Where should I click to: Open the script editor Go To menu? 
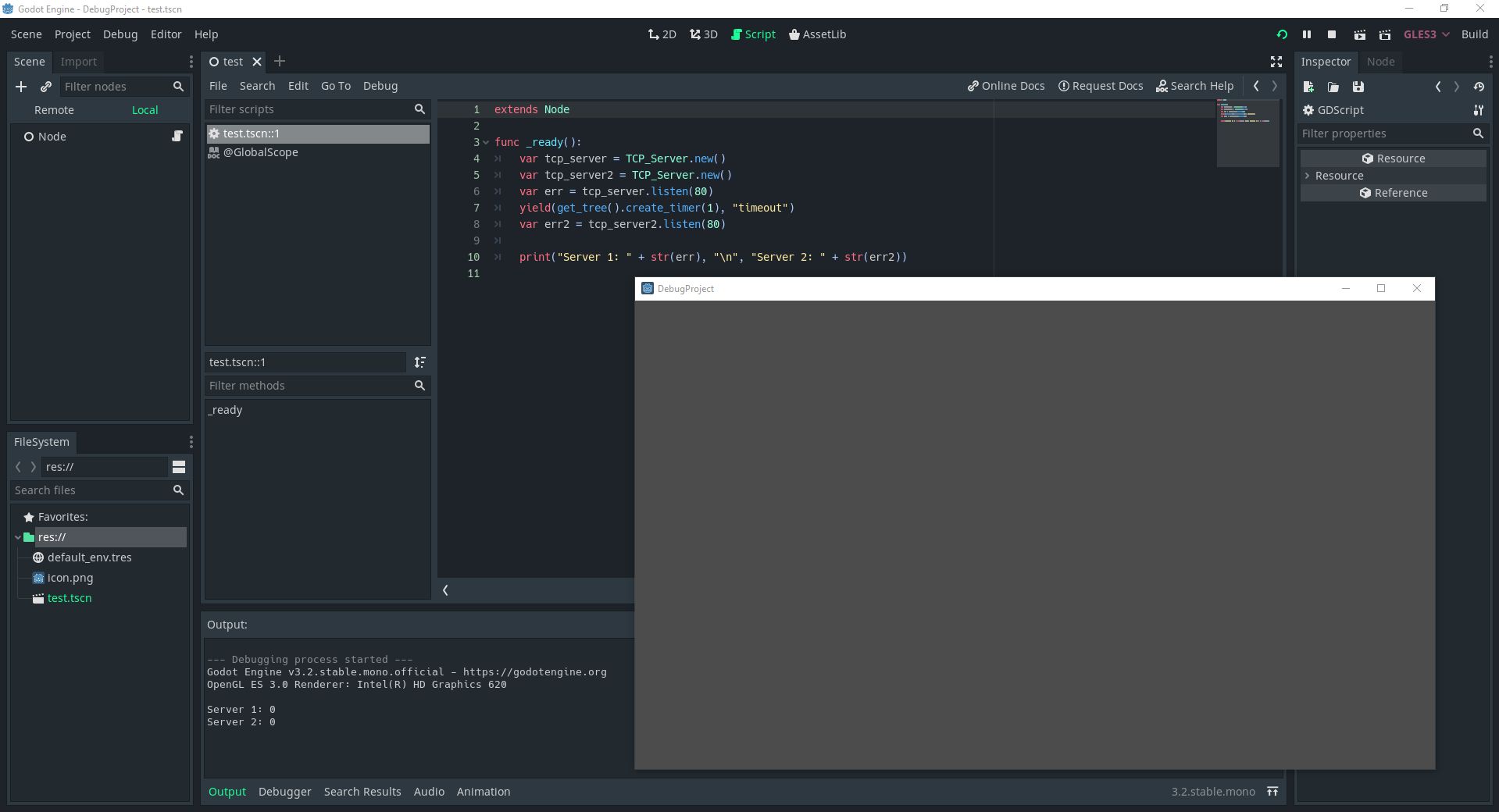point(336,86)
